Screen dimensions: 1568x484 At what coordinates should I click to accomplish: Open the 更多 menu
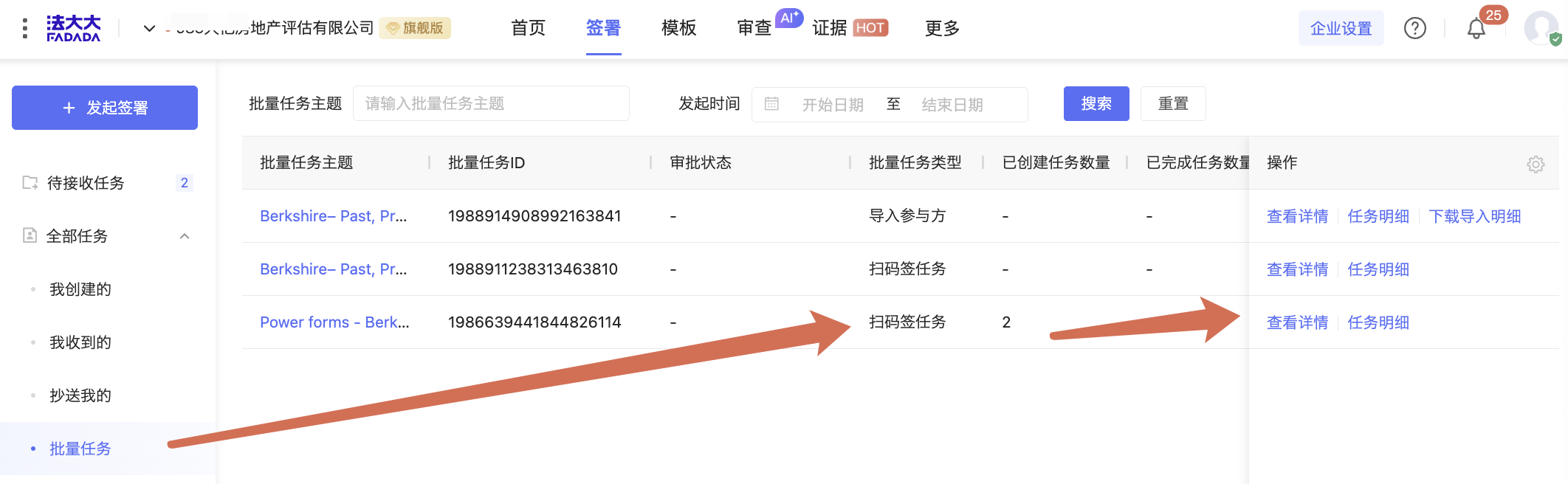(x=942, y=28)
